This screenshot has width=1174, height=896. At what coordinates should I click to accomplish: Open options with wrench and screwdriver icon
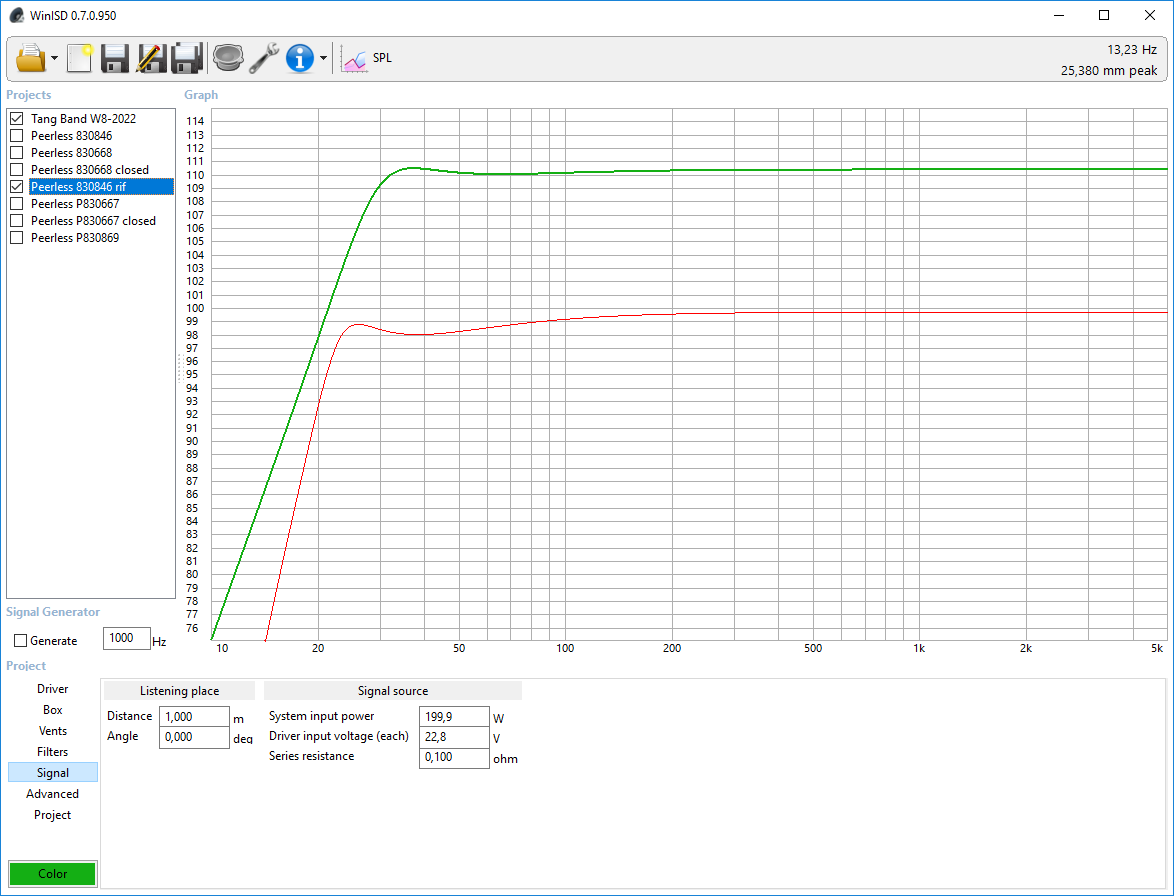pos(264,58)
